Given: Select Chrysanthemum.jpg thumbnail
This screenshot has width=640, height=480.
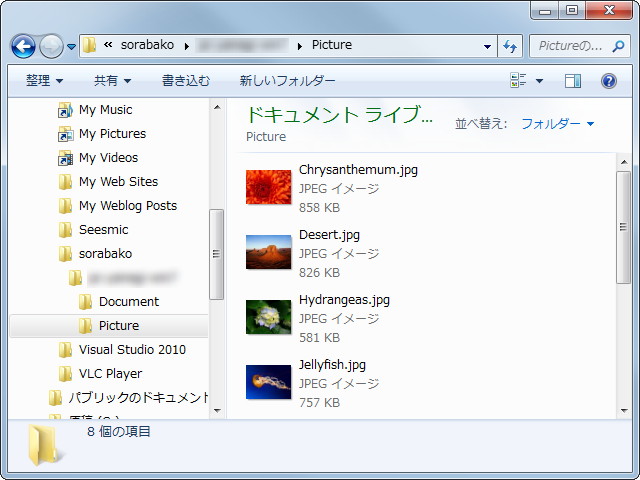Looking at the screenshot, I should [269, 187].
